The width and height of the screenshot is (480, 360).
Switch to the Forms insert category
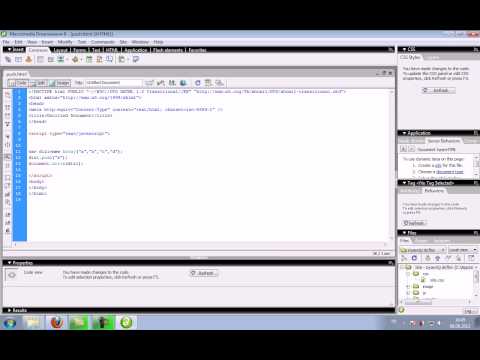(79, 50)
